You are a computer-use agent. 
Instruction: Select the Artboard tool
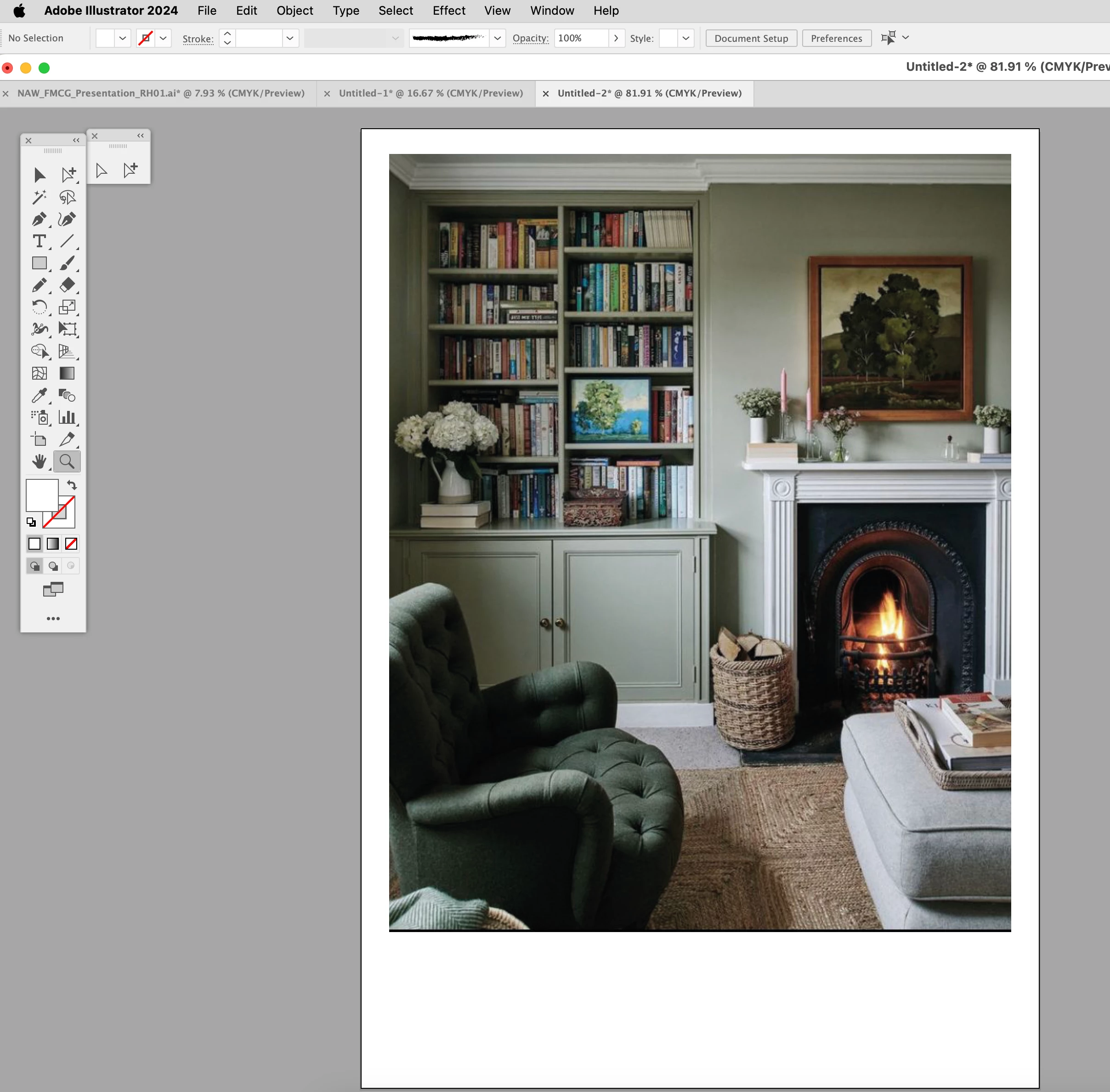click(x=39, y=440)
